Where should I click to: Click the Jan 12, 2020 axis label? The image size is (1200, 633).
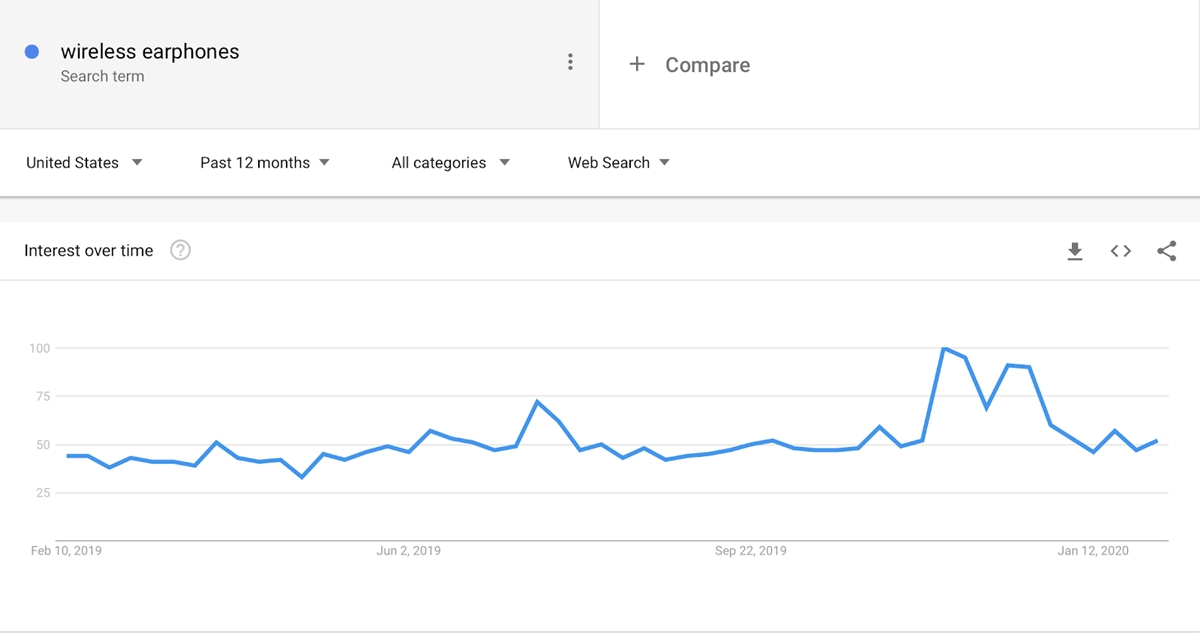tap(1093, 551)
